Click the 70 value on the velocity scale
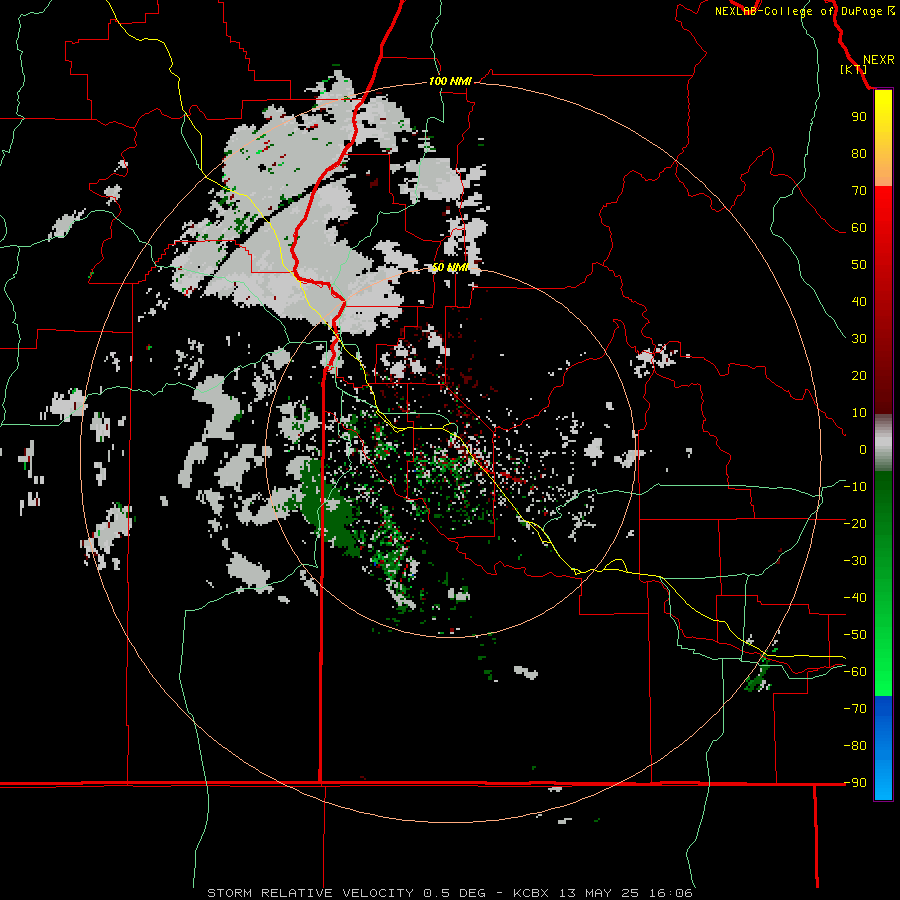900x900 pixels. (x=859, y=191)
